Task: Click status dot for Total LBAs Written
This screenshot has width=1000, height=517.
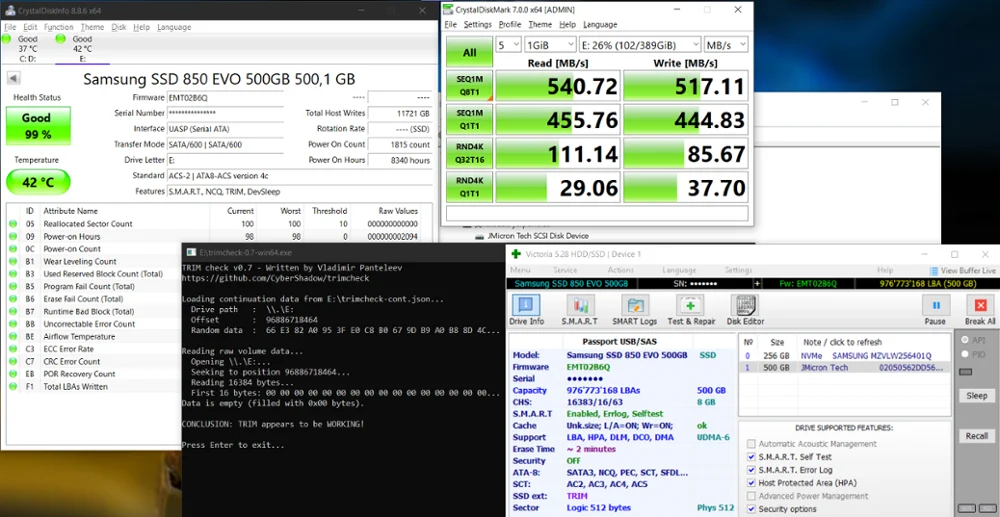Action: 13,386
